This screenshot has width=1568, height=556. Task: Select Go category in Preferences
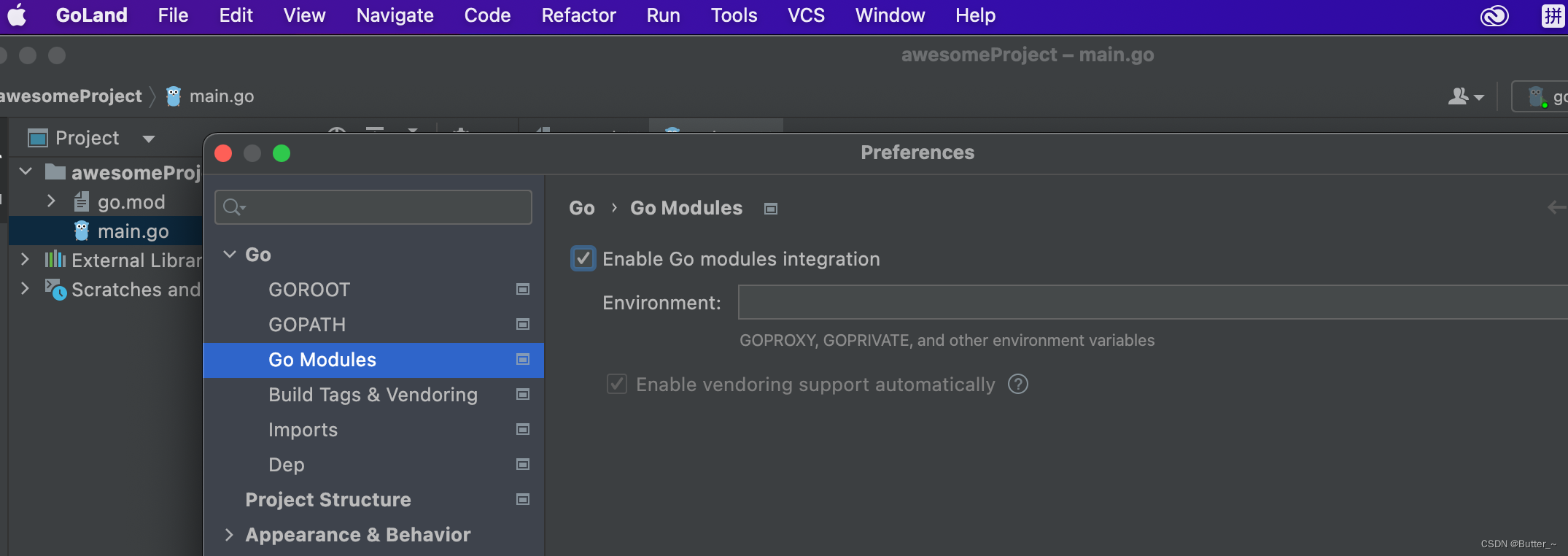[258, 255]
